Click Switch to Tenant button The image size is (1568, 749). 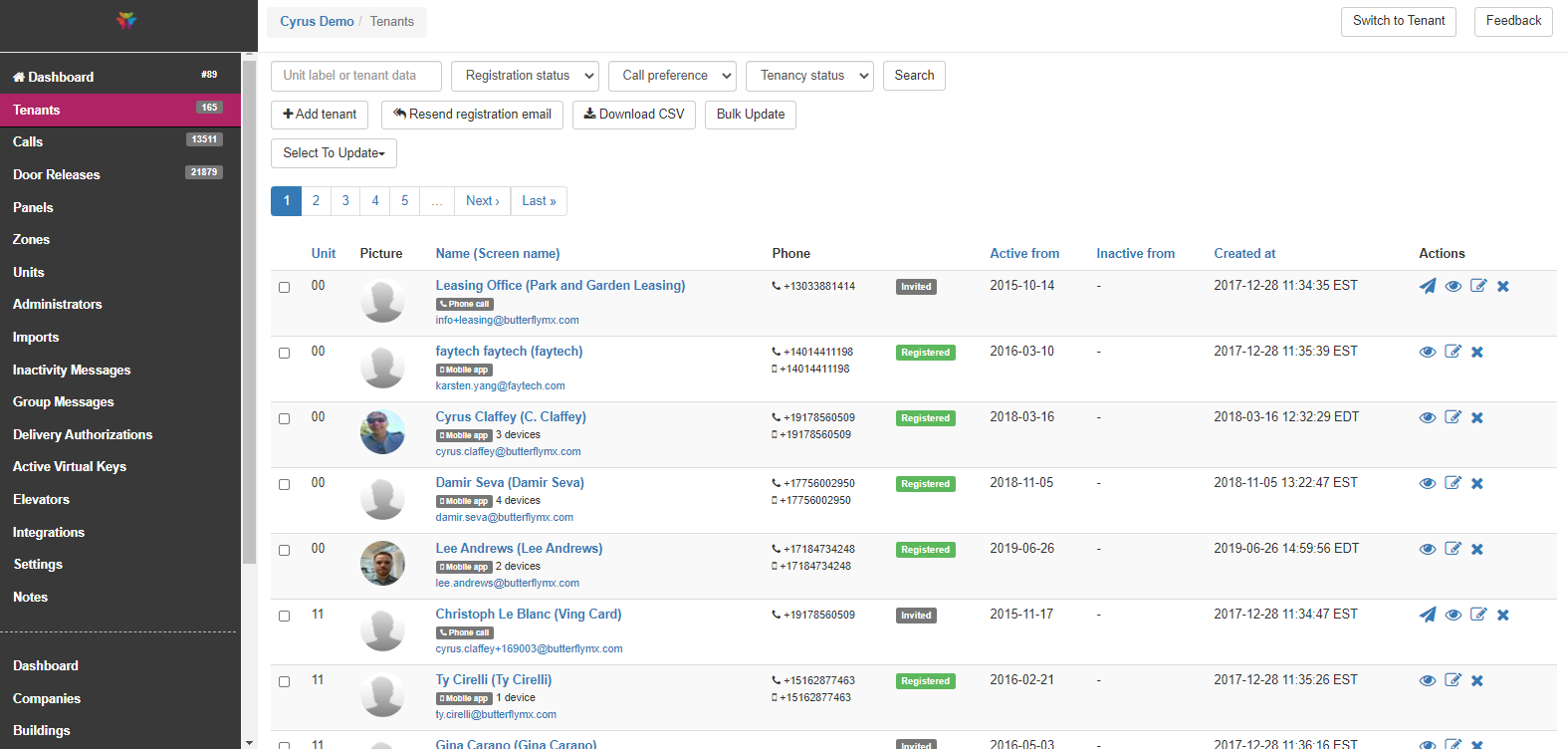point(1399,21)
